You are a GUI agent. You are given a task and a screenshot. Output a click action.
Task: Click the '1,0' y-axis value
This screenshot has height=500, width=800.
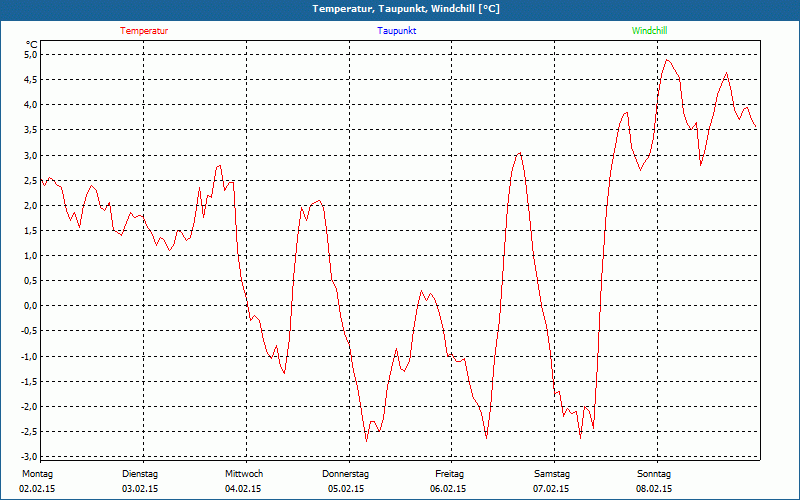coord(31,256)
